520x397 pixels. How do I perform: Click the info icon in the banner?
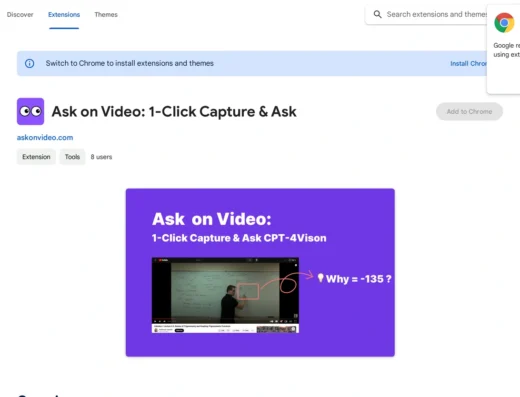point(29,63)
